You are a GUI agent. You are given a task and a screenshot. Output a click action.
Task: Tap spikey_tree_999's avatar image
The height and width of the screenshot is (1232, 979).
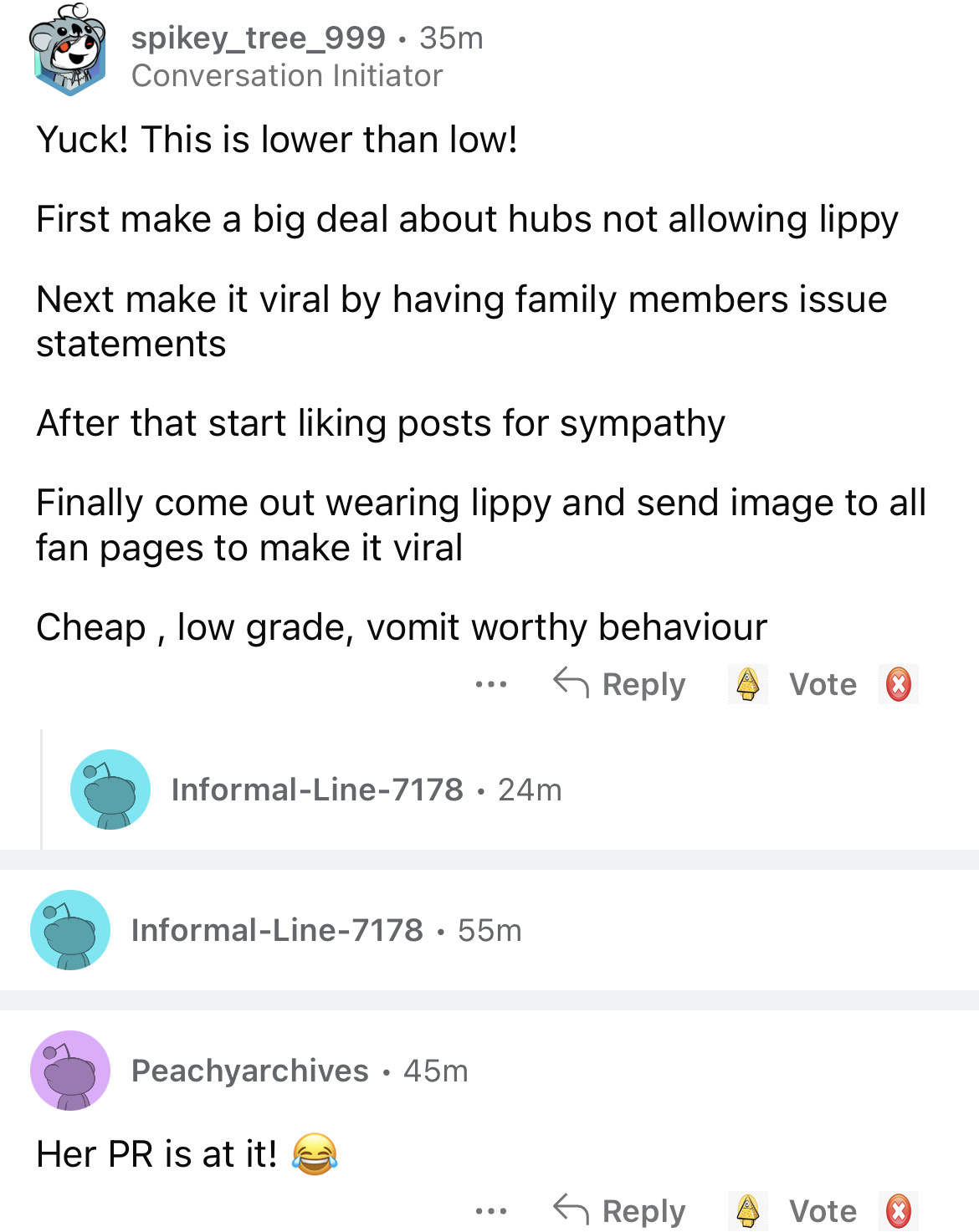(69, 50)
